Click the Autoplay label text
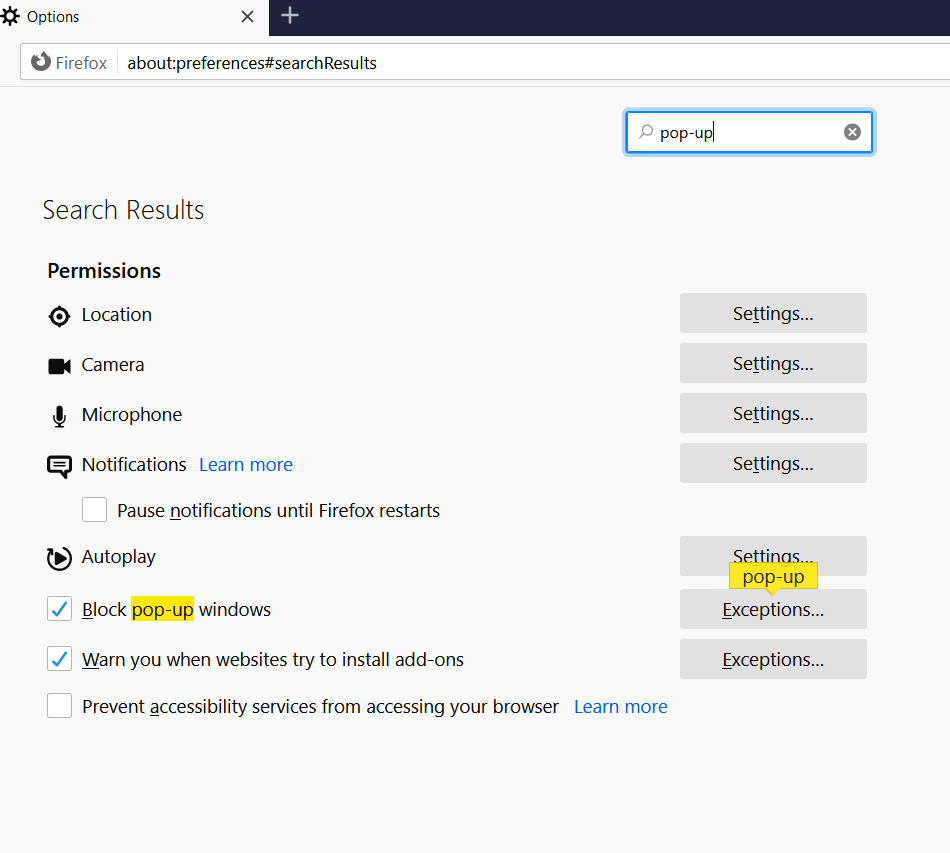Screen dimensions: 950x853 [119, 557]
